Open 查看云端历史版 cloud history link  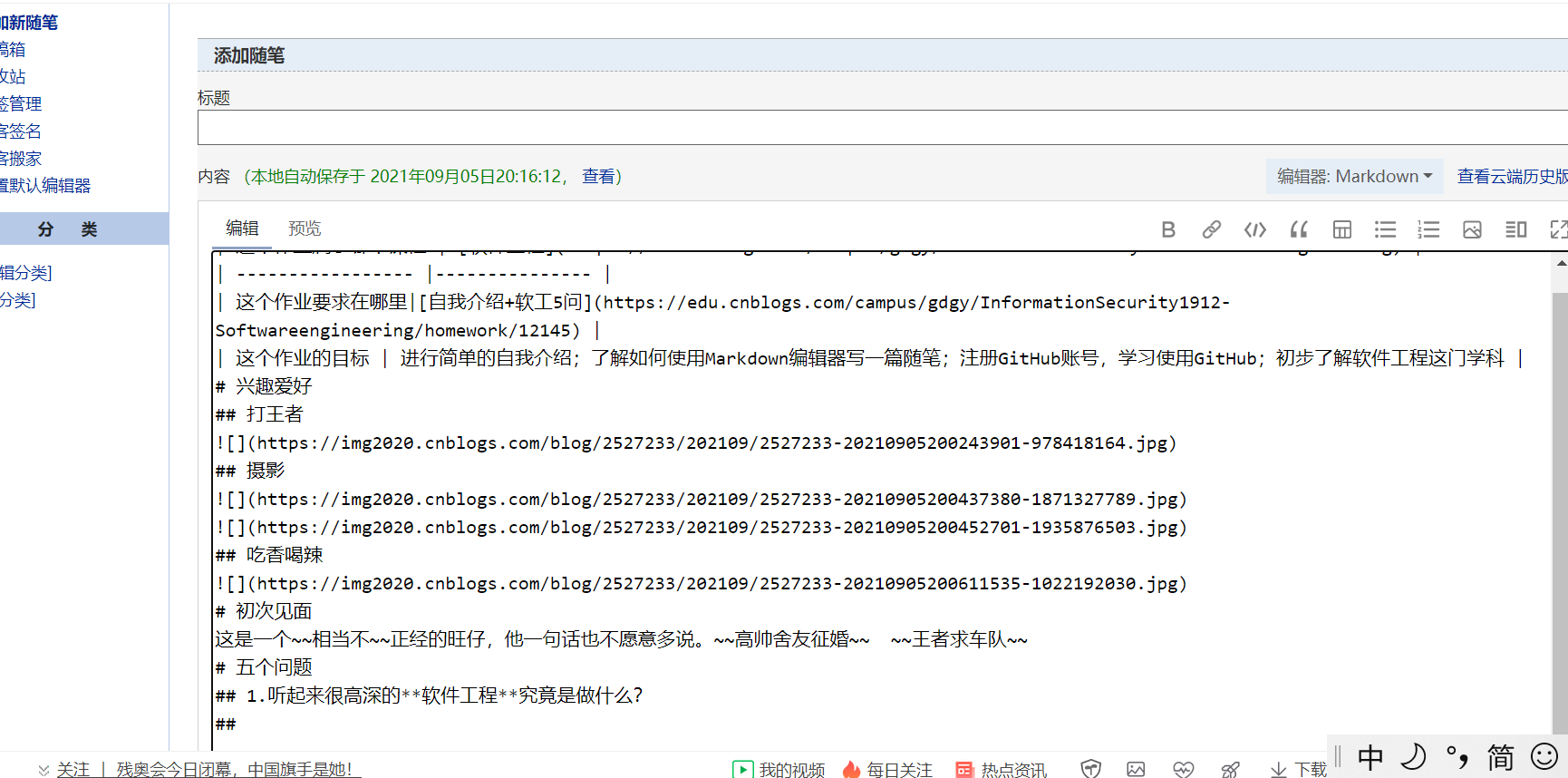tap(1512, 176)
